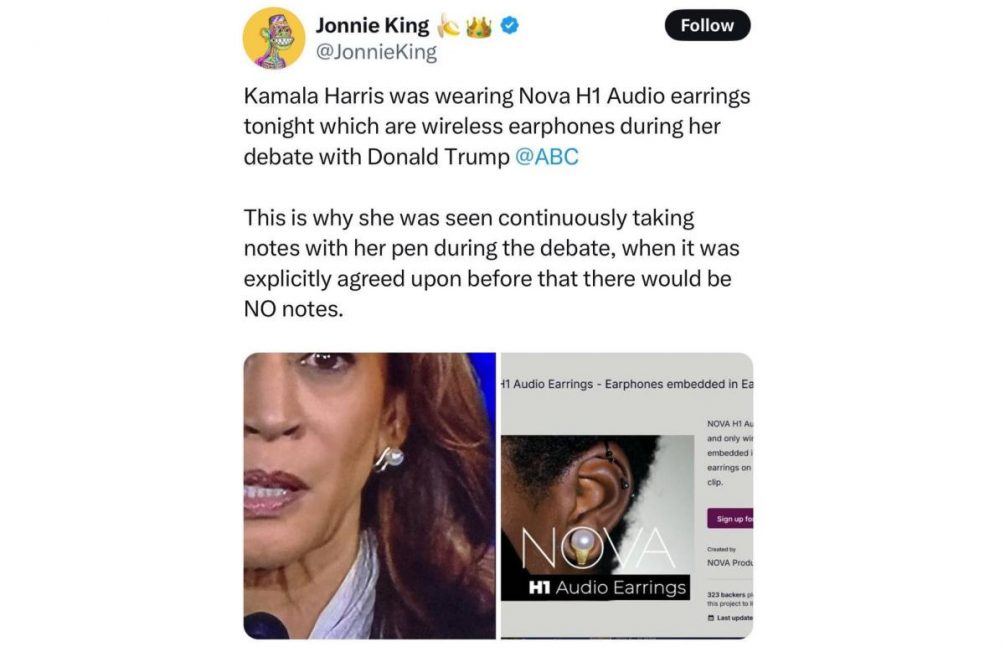
Task: Open the right NOVA product screenshot image
Action: pos(627,496)
